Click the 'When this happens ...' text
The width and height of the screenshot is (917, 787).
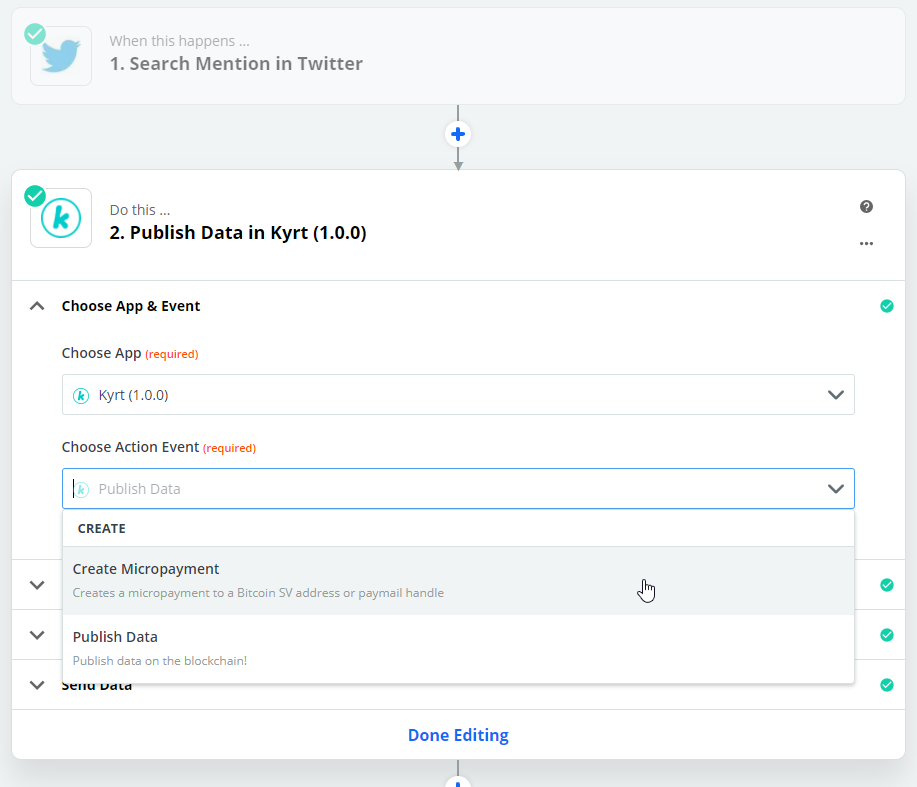pos(180,41)
